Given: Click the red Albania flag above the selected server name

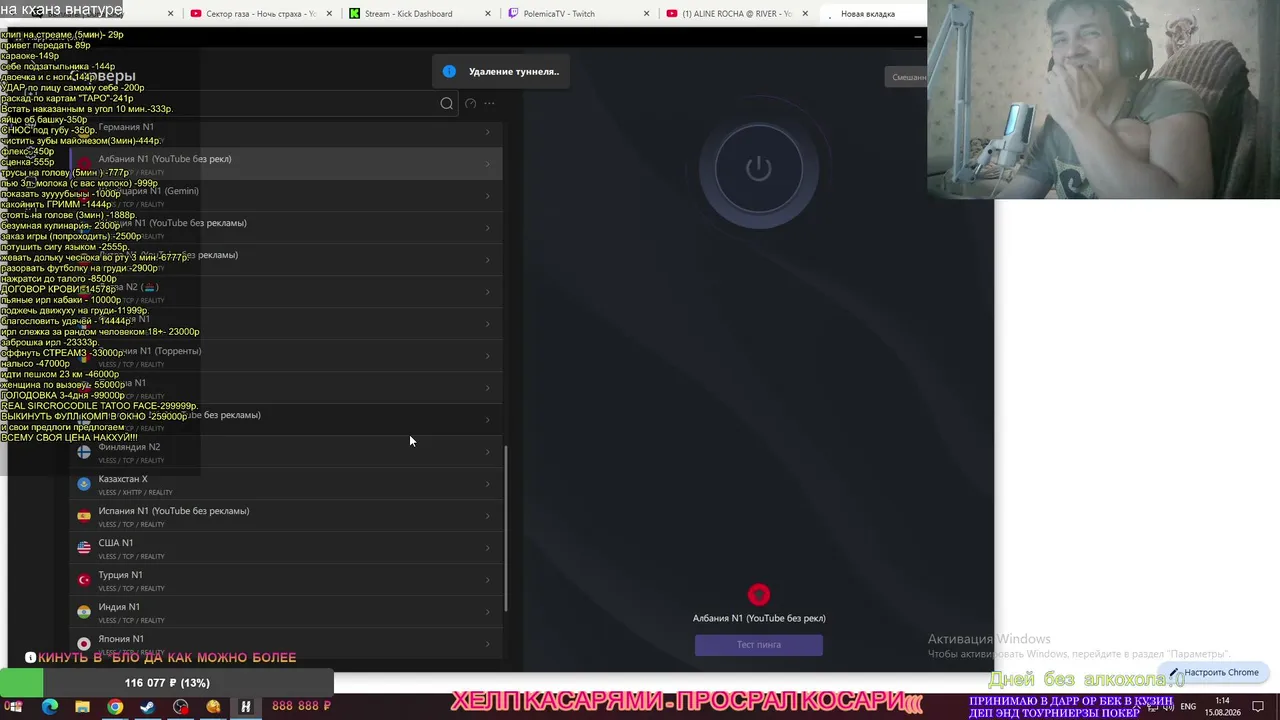Looking at the screenshot, I should (x=759, y=595).
